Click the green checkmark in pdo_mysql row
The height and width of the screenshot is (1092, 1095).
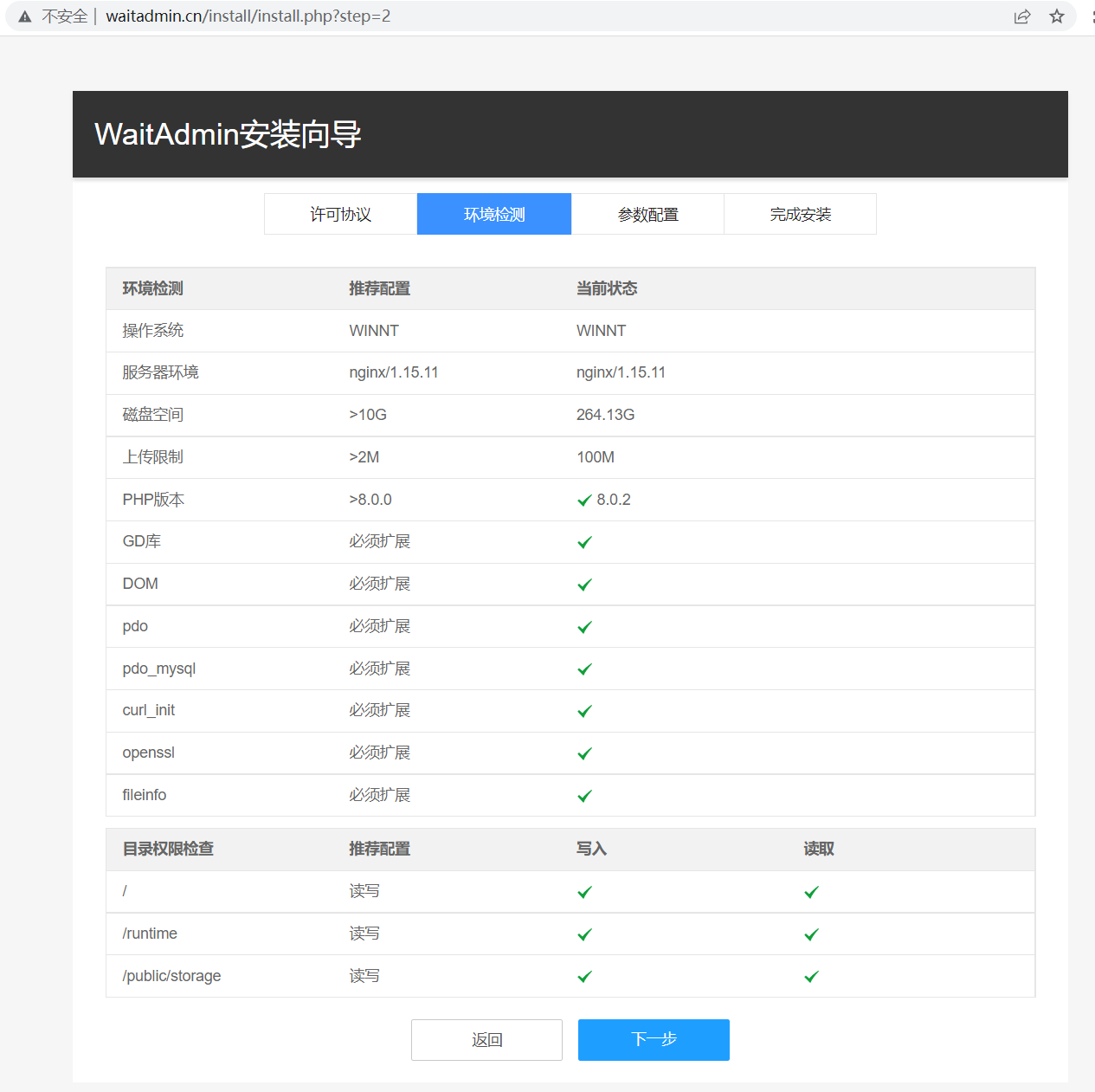(584, 669)
